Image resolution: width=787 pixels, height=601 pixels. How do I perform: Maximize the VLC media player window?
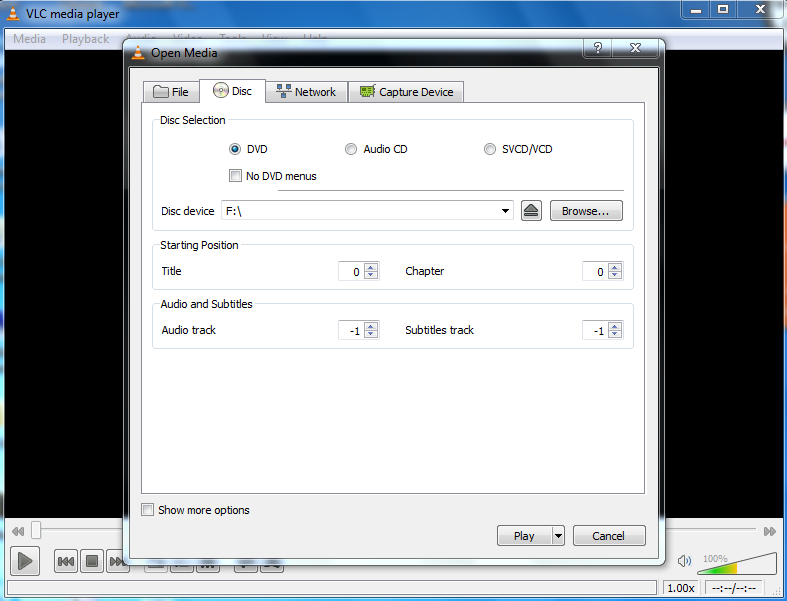pos(723,10)
